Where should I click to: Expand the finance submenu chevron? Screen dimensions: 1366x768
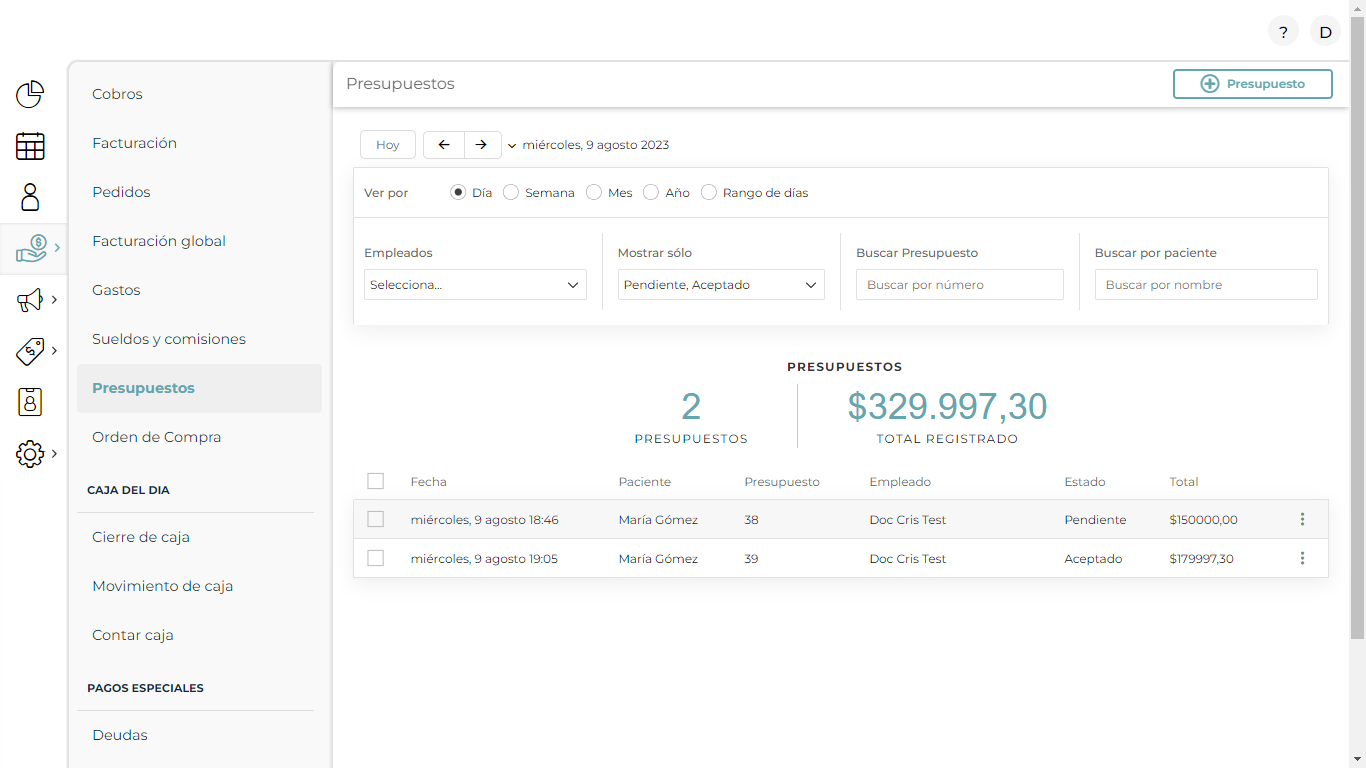pyautogui.click(x=57, y=247)
